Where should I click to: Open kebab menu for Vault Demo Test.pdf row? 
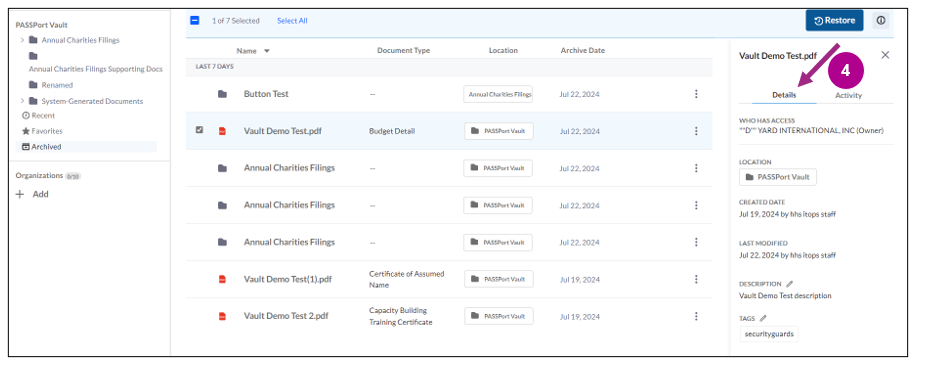(696, 131)
